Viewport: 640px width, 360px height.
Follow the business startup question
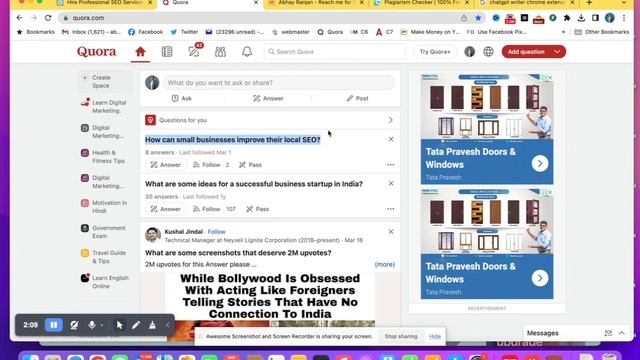pyautogui.click(x=214, y=209)
